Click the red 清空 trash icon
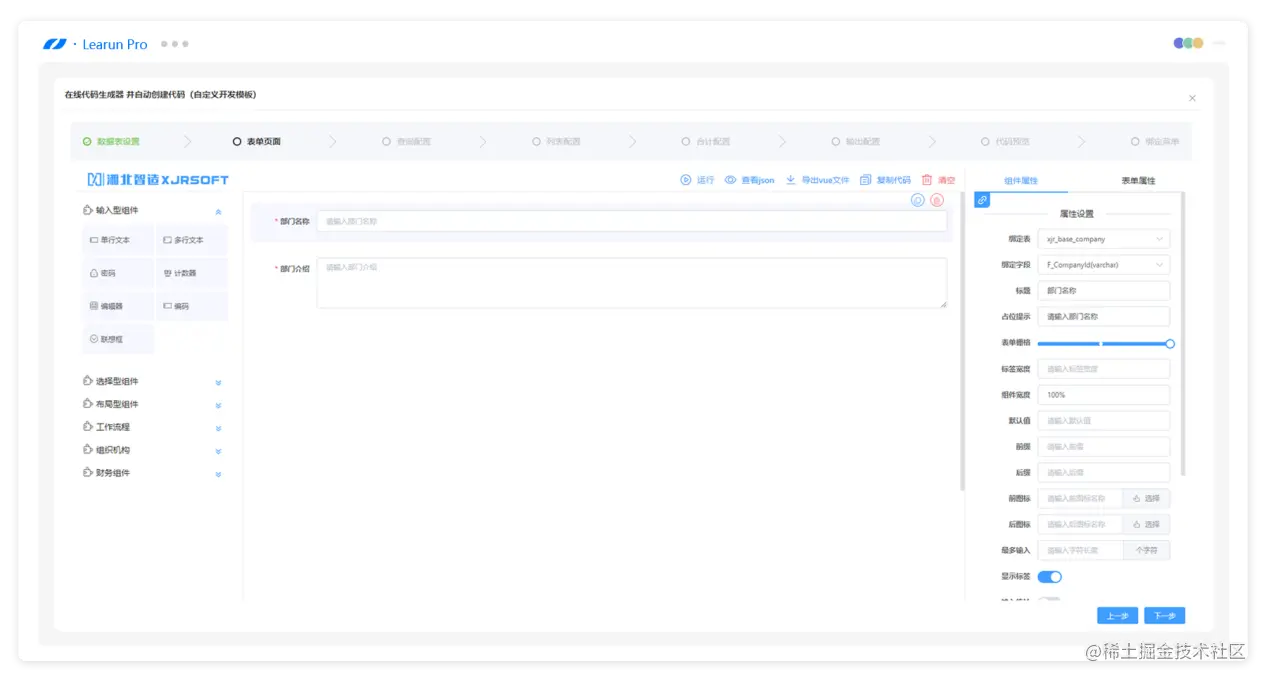The height and width of the screenshot is (682, 1266). [927, 180]
